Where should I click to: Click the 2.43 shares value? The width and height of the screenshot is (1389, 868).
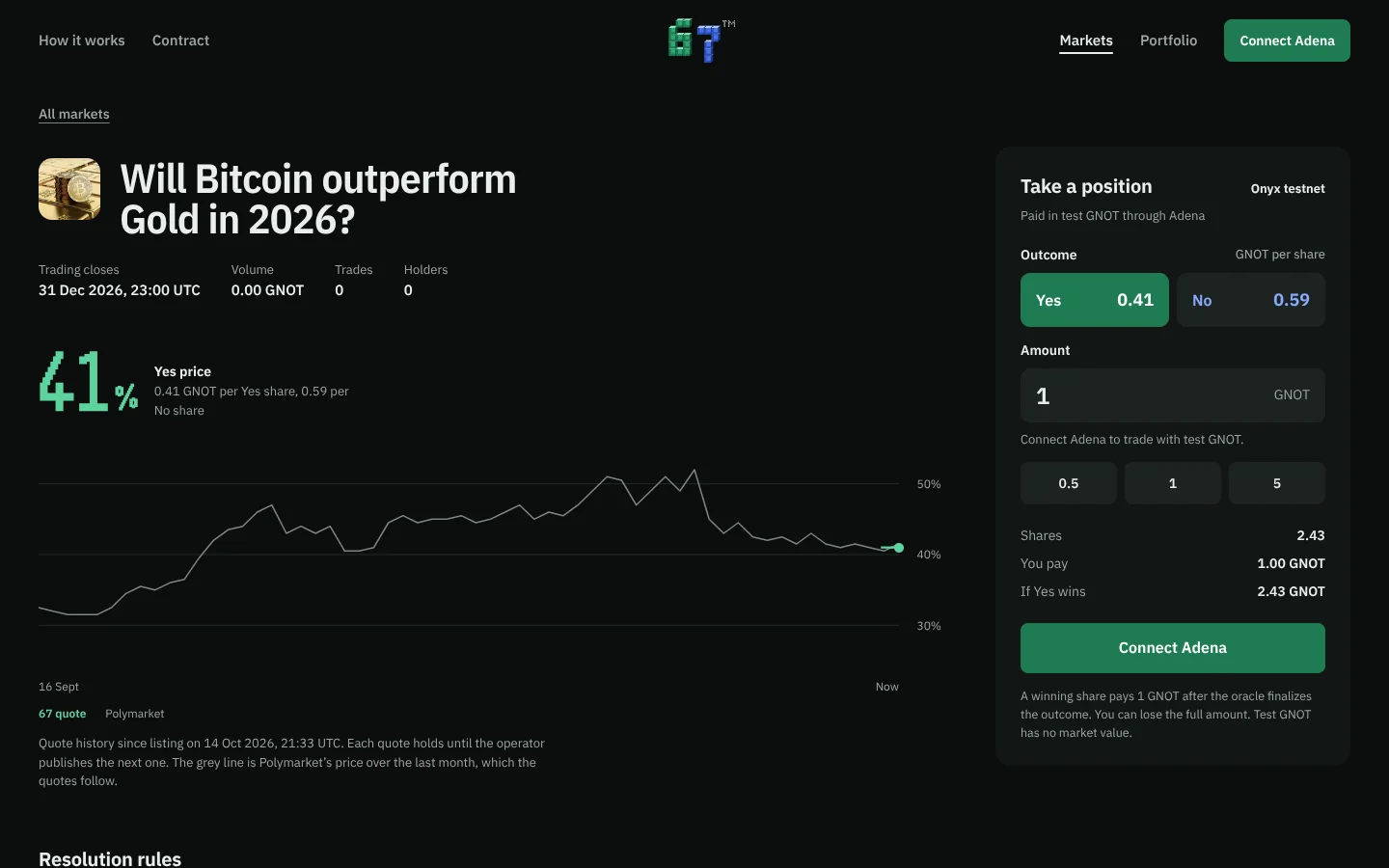[1311, 535]
